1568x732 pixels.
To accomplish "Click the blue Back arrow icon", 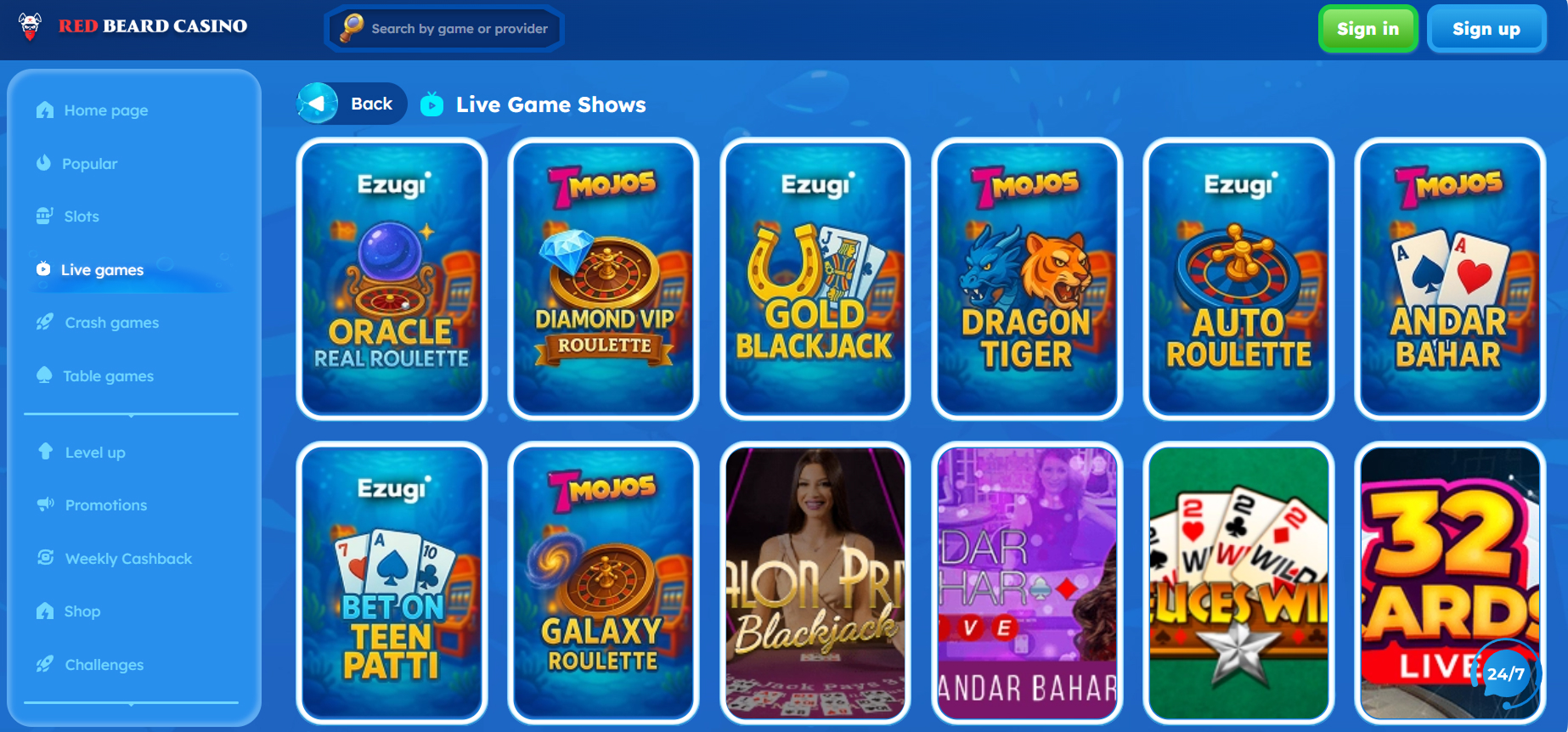I will click(x=318, y=104).
